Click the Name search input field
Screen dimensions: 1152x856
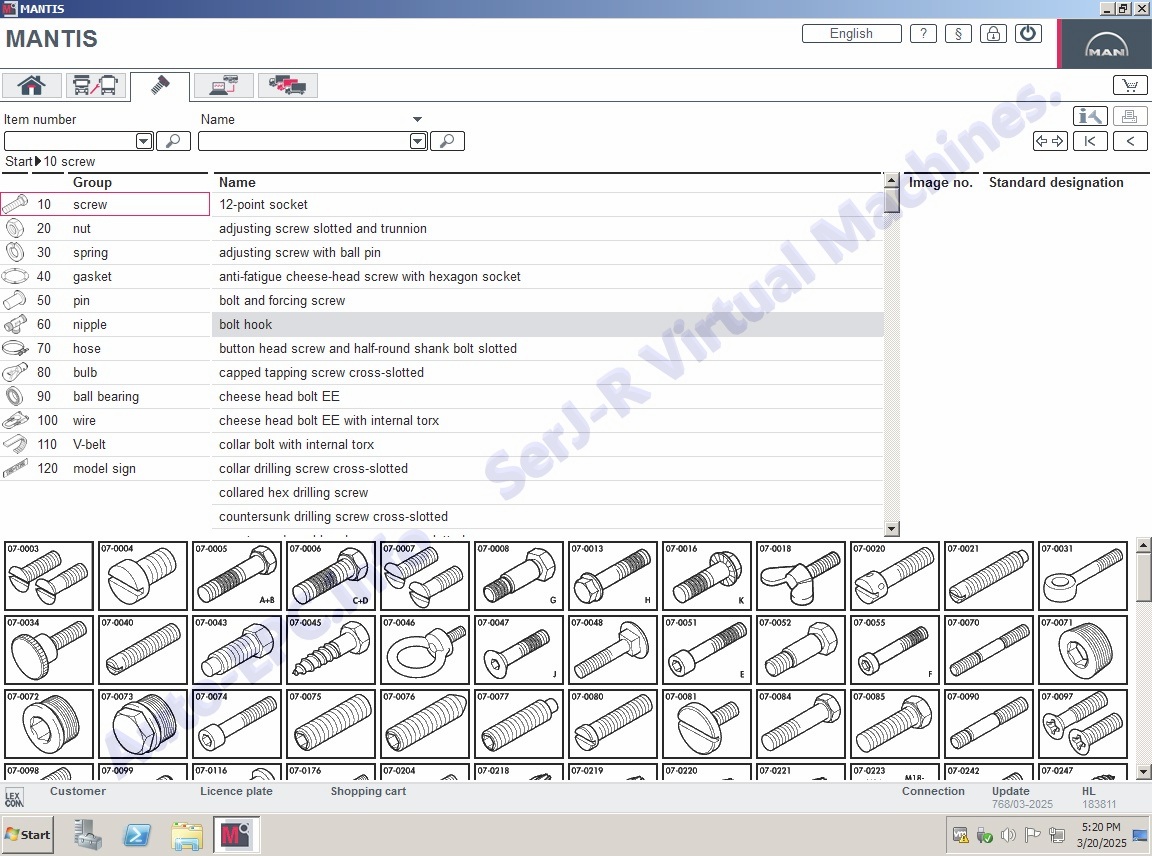point(304,141)
